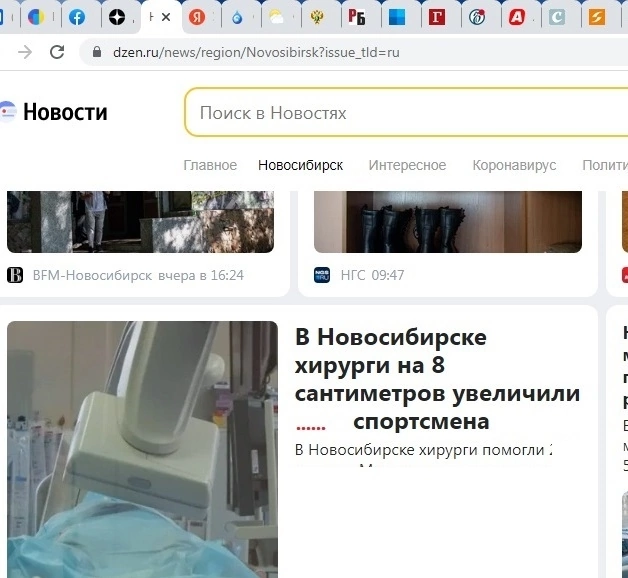Viewport: 628px width, 578px height.
Task: Click the Новости logo icon
Action: (x=8, y=111)
